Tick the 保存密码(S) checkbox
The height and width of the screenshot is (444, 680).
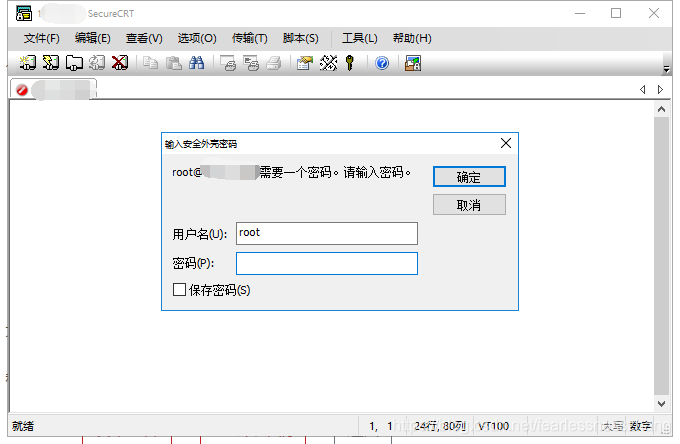click(x=179, y=289)
